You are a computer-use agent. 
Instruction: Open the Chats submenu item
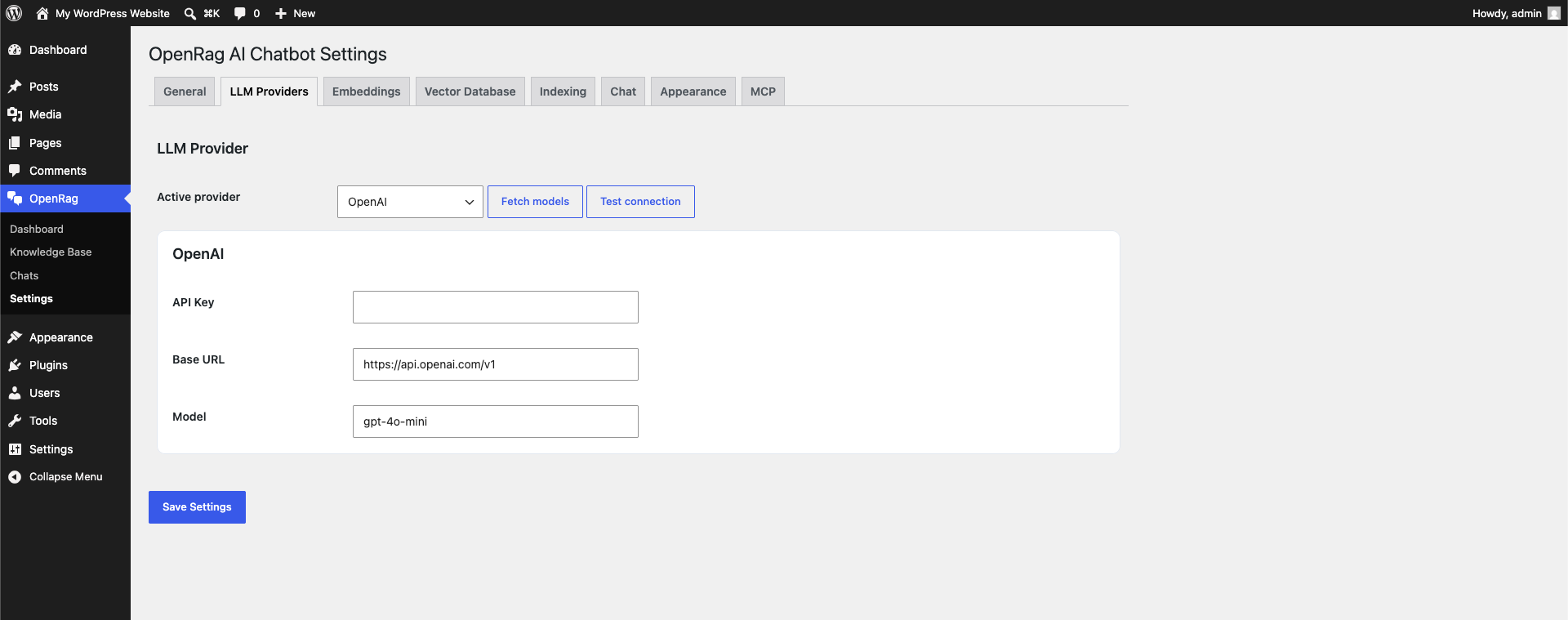[24, 276]
